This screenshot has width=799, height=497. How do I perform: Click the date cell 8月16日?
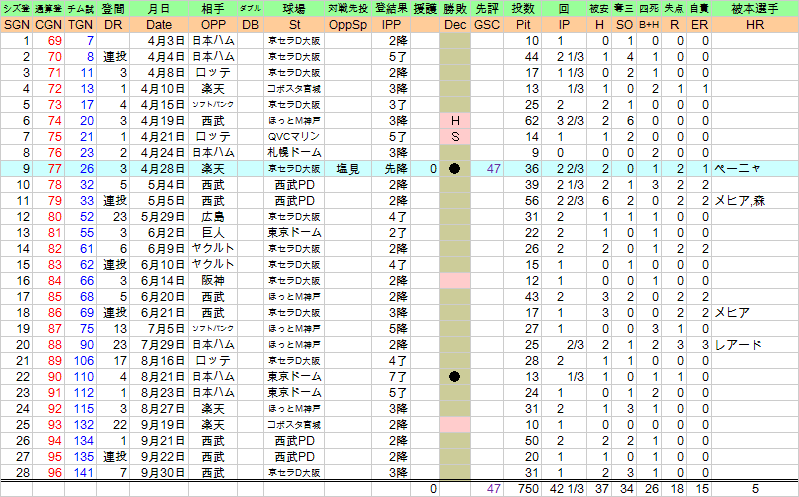[161, 361]
